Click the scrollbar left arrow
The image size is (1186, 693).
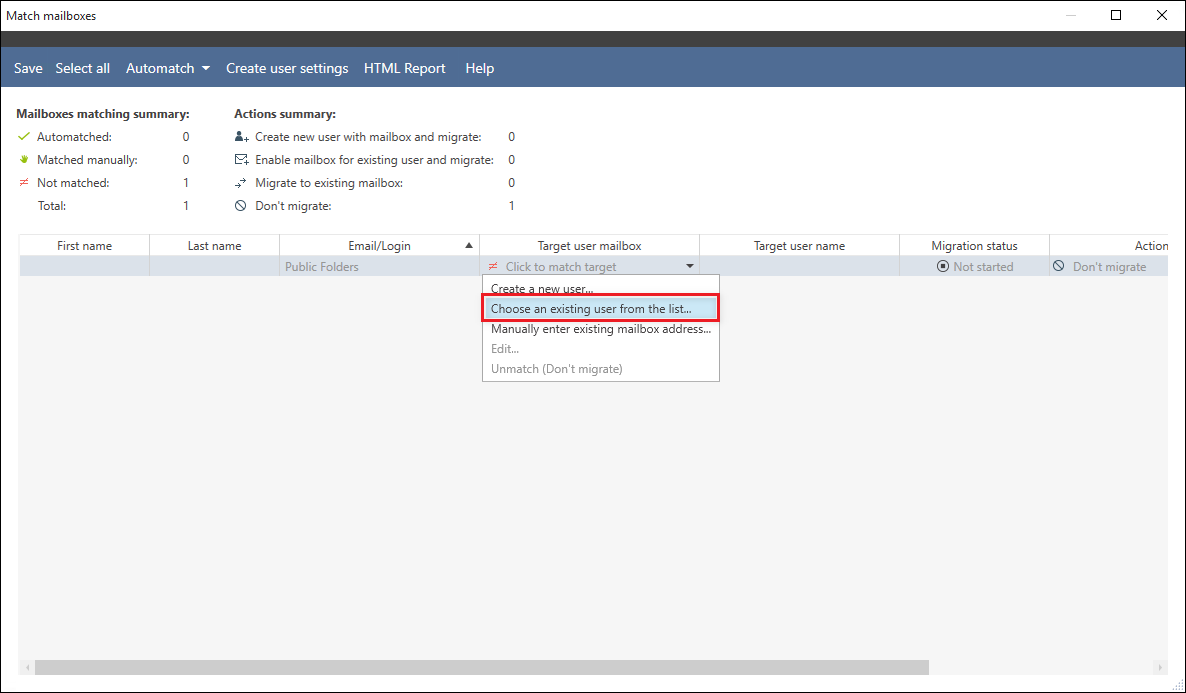27,667
